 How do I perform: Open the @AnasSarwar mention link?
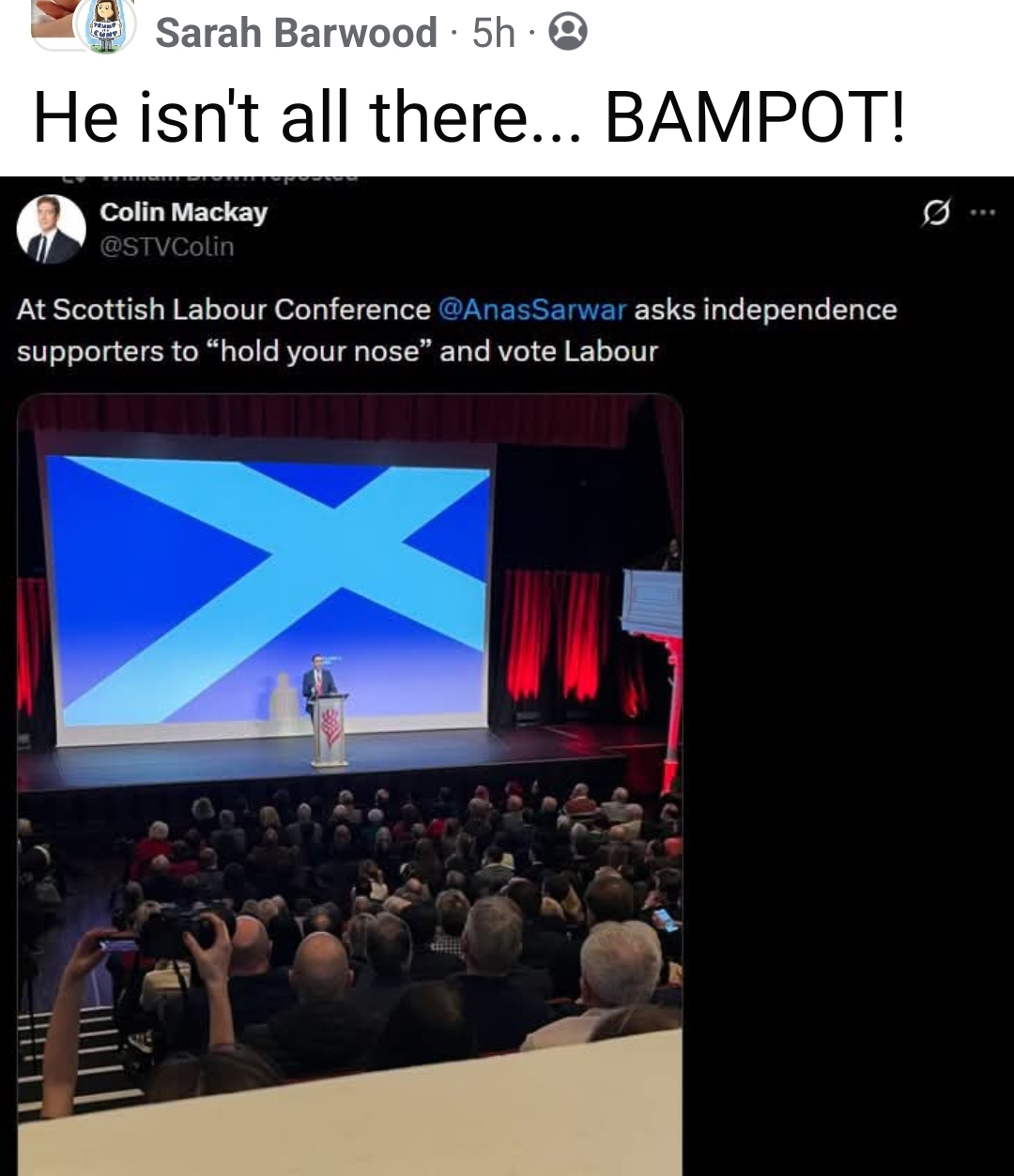(x=532, y=310)
